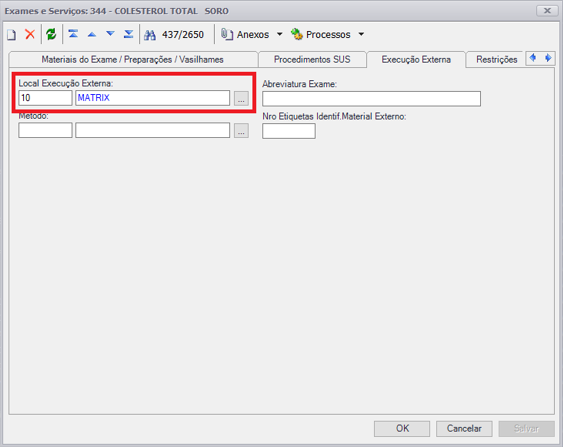Click the Cancelar button
Viewport: 563px width, 447px height.
coord(464,429)
